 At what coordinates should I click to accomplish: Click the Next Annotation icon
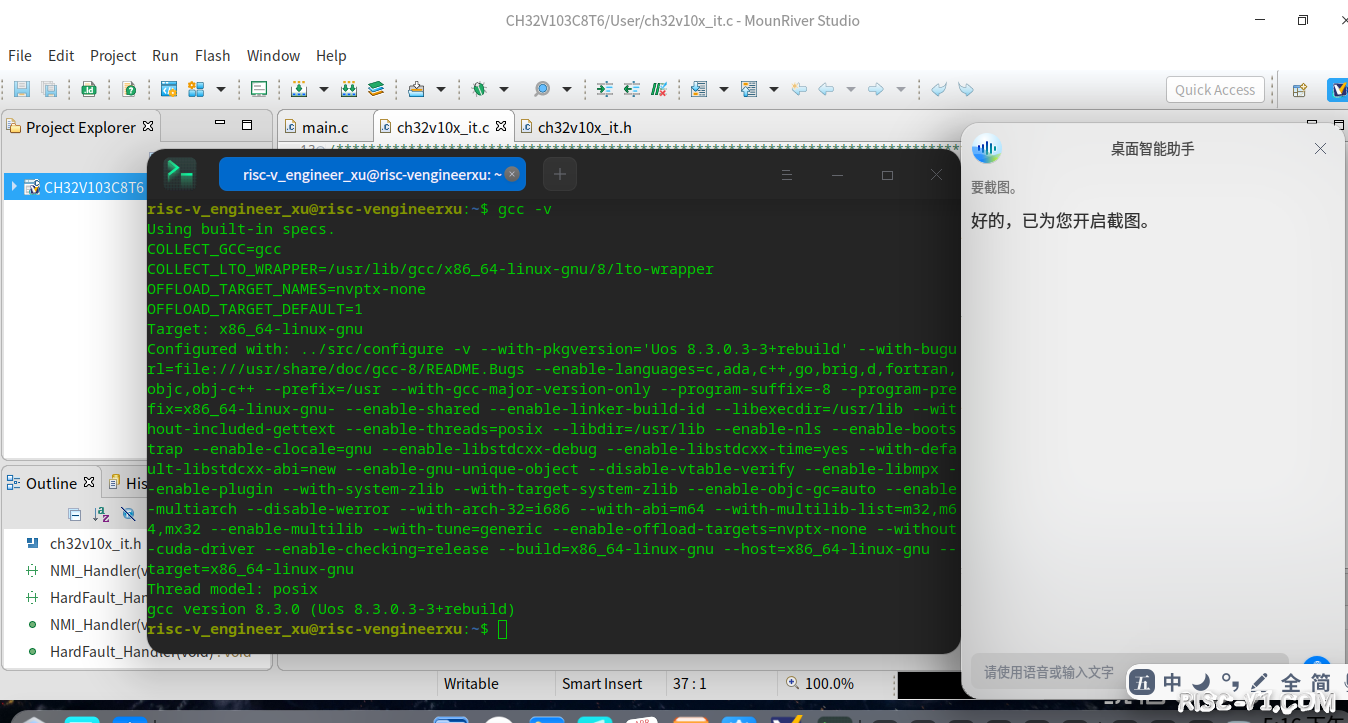(698, 89)
